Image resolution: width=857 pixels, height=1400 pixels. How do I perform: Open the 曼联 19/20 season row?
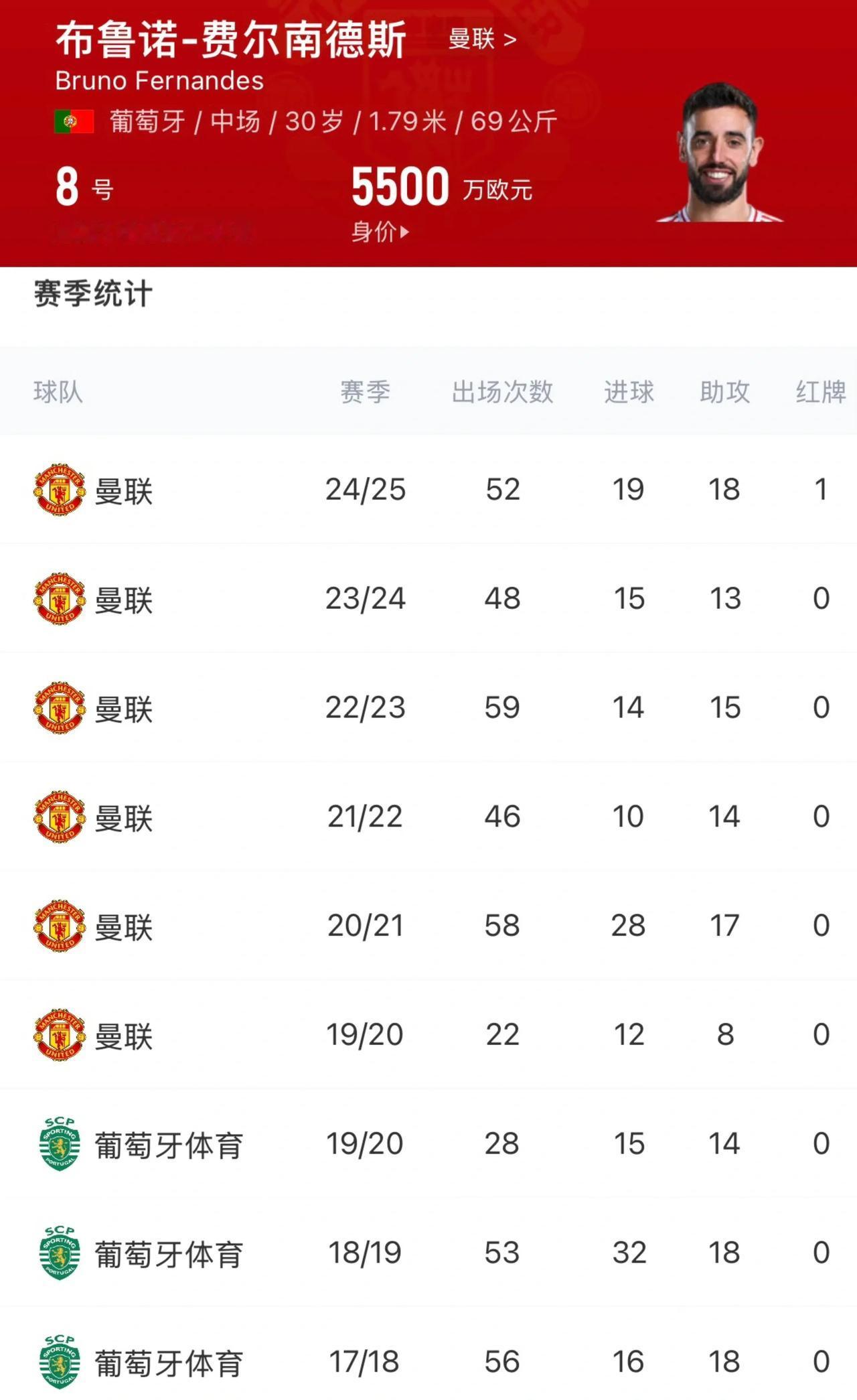428,1035
